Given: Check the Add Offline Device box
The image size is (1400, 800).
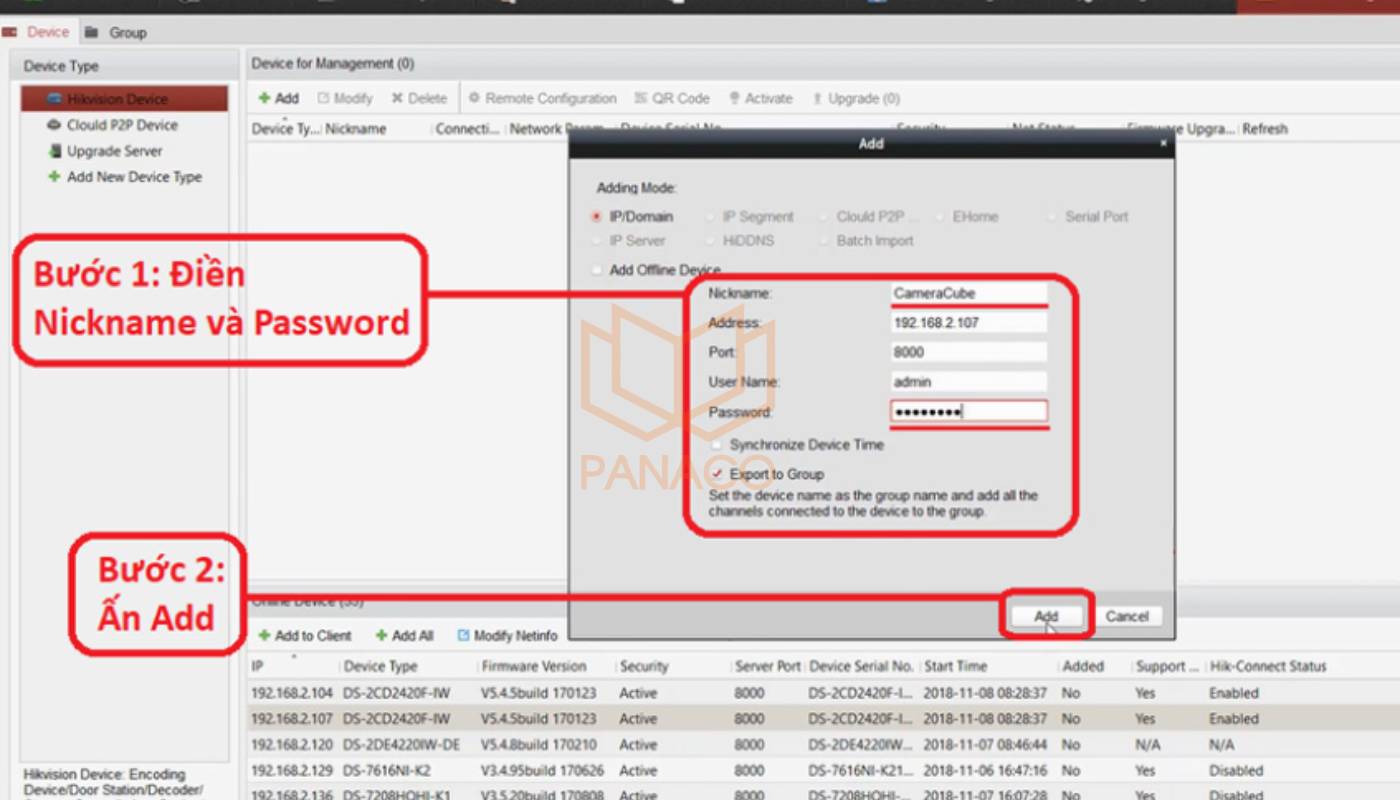Looking at the screenshot, I should pyautogui.click(x=597, y=270).
